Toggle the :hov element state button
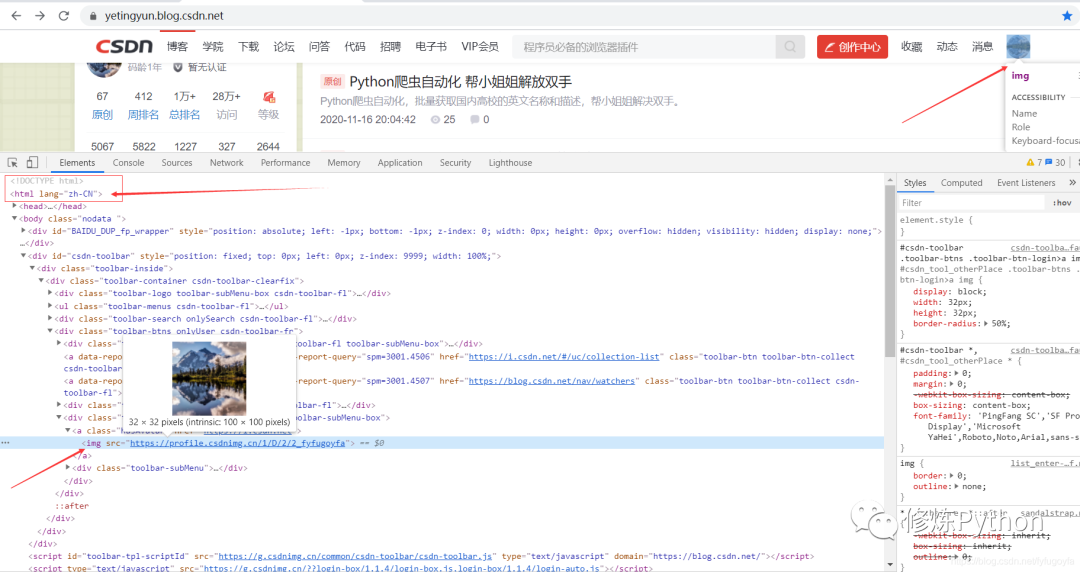 (x=1062, y=203)
